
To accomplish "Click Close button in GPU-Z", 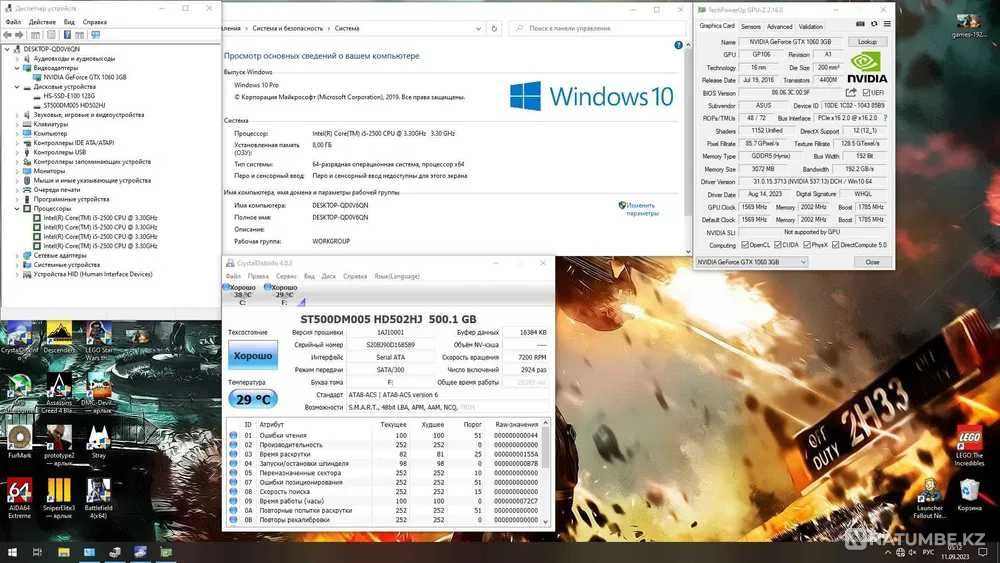I will click(872, 262).
